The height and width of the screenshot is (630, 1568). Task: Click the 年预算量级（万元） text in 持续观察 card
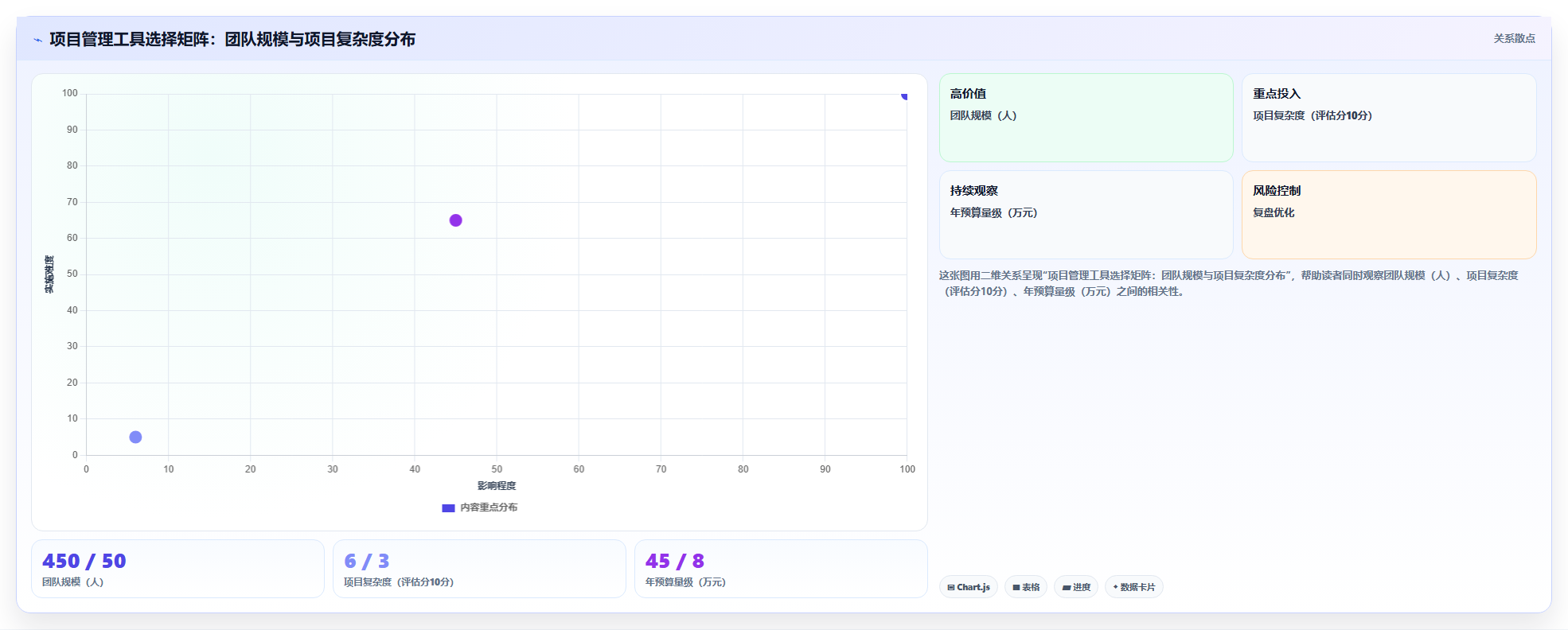[993, 212]
